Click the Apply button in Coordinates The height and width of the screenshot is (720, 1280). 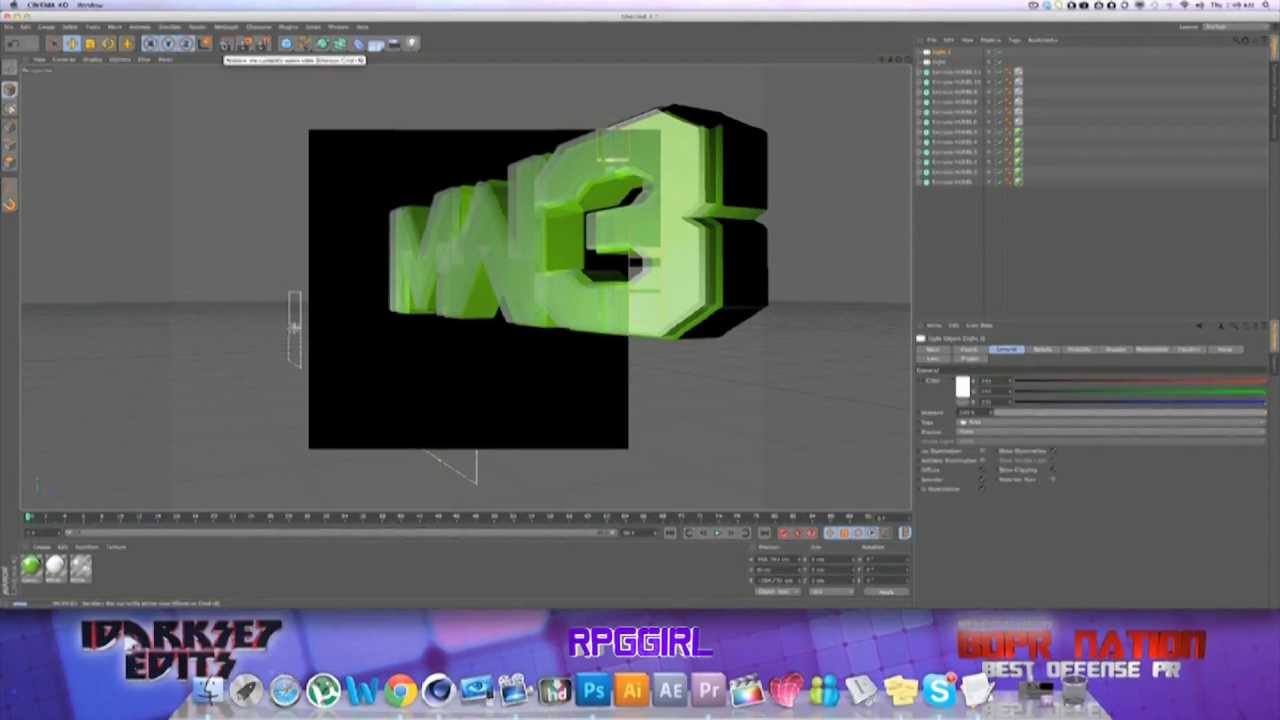coord(886,592)
